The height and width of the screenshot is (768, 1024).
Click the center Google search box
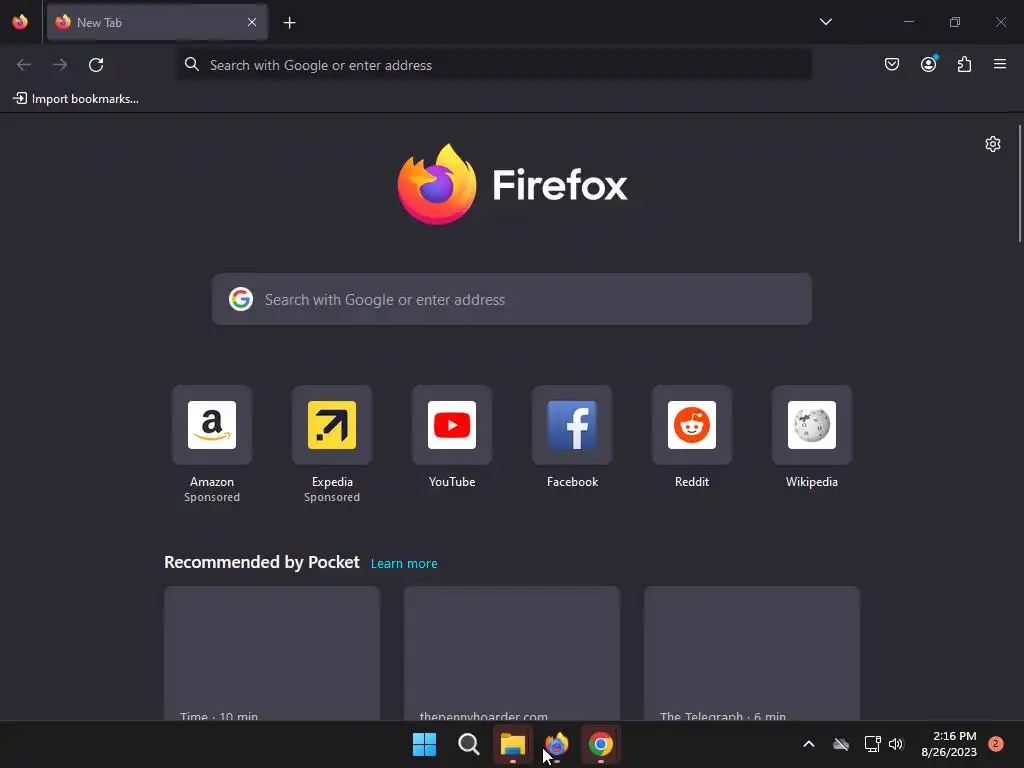511,299
